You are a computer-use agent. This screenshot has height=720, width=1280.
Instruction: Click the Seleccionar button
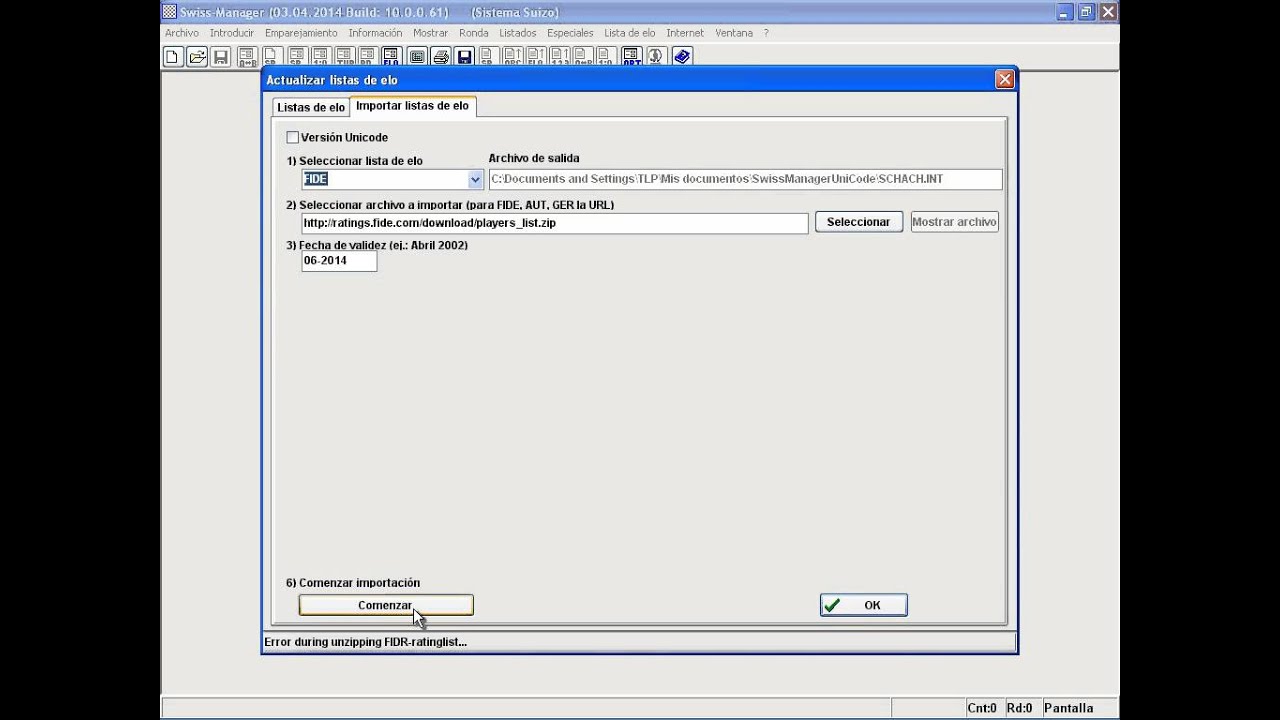tap(858, 222)
